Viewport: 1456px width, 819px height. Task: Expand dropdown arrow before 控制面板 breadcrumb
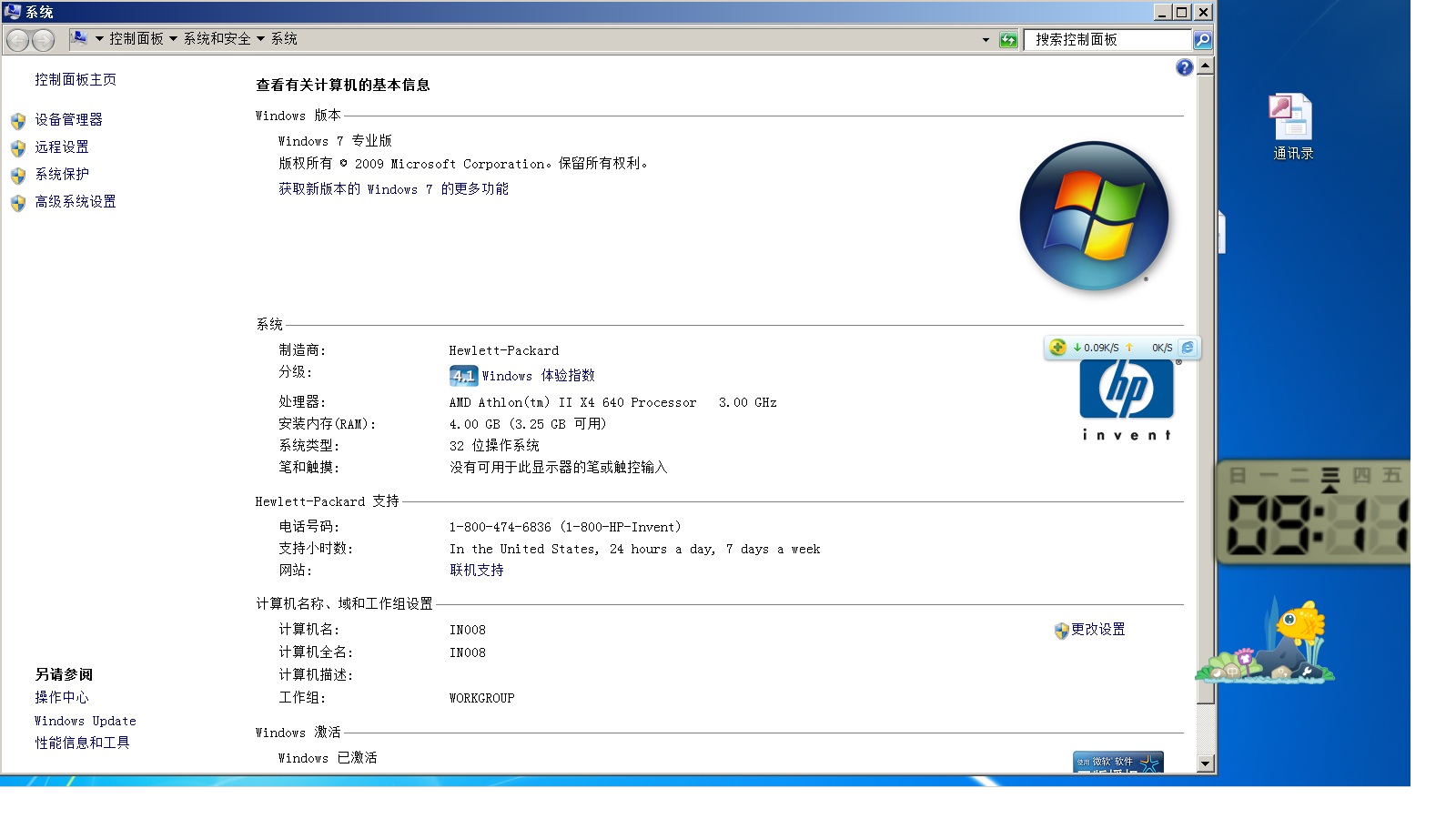point(99,39)
